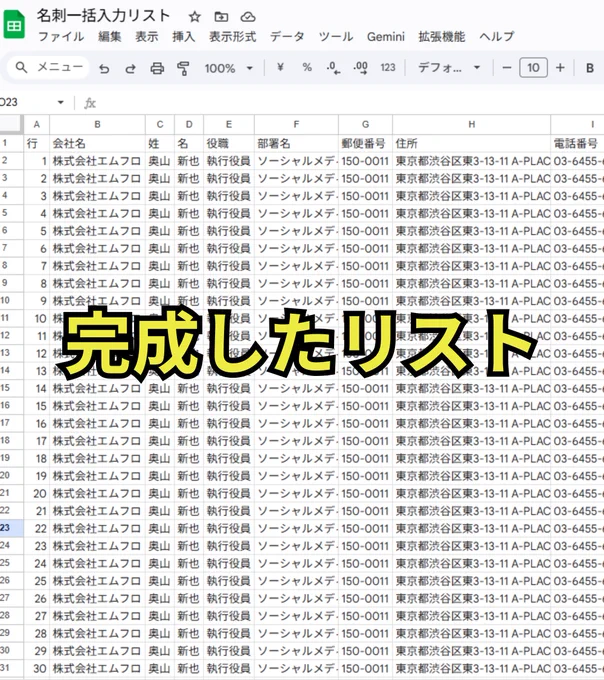The image size is (604, 680).
Task: Click the 住所 header cell
Action: point(472,144)
